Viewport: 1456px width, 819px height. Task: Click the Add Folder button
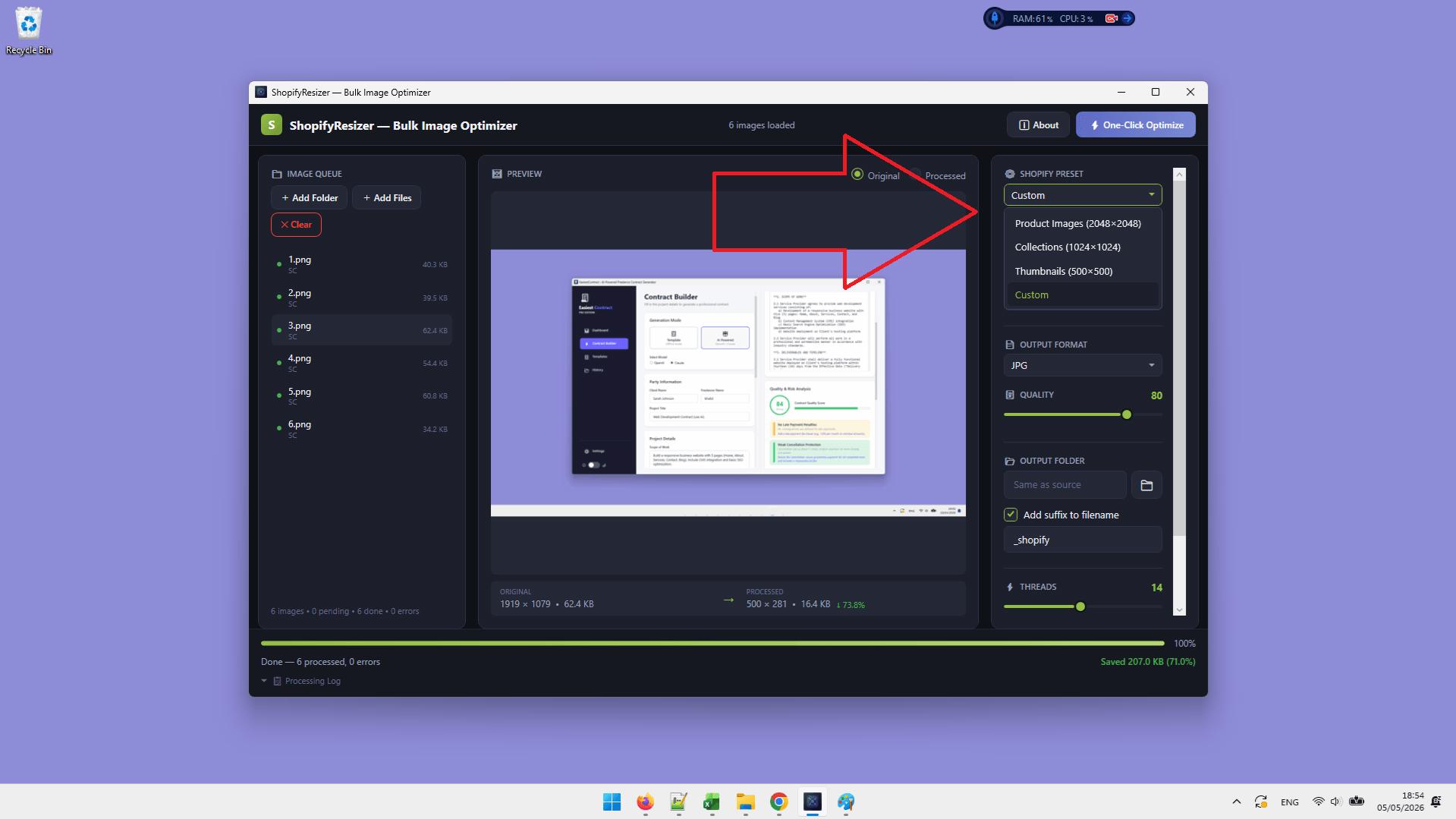click(309, 197)
